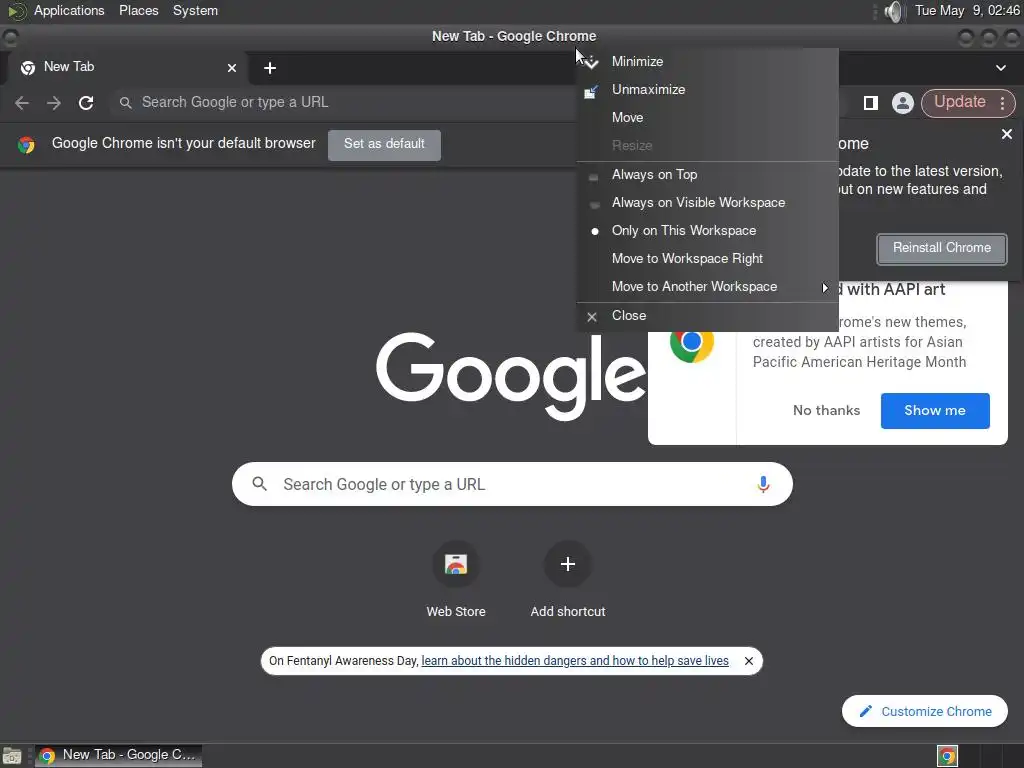Click the address bar search magnifier icon
Image resolution: width=1024 pixels, height=768 pixels.
pyautogui.click(x=125, y=103)
